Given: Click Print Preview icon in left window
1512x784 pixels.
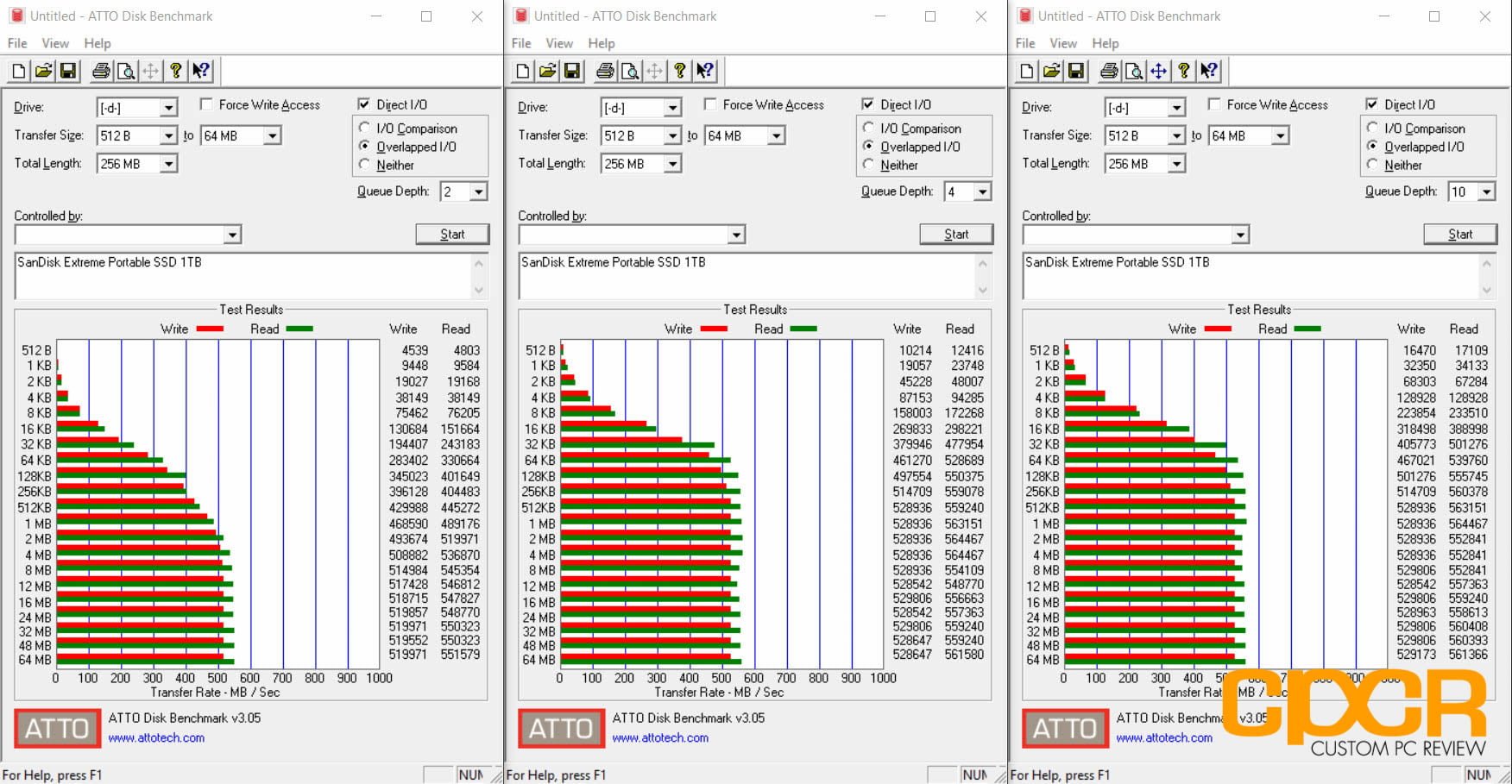Looking at the screenshot, I should 126,71.
